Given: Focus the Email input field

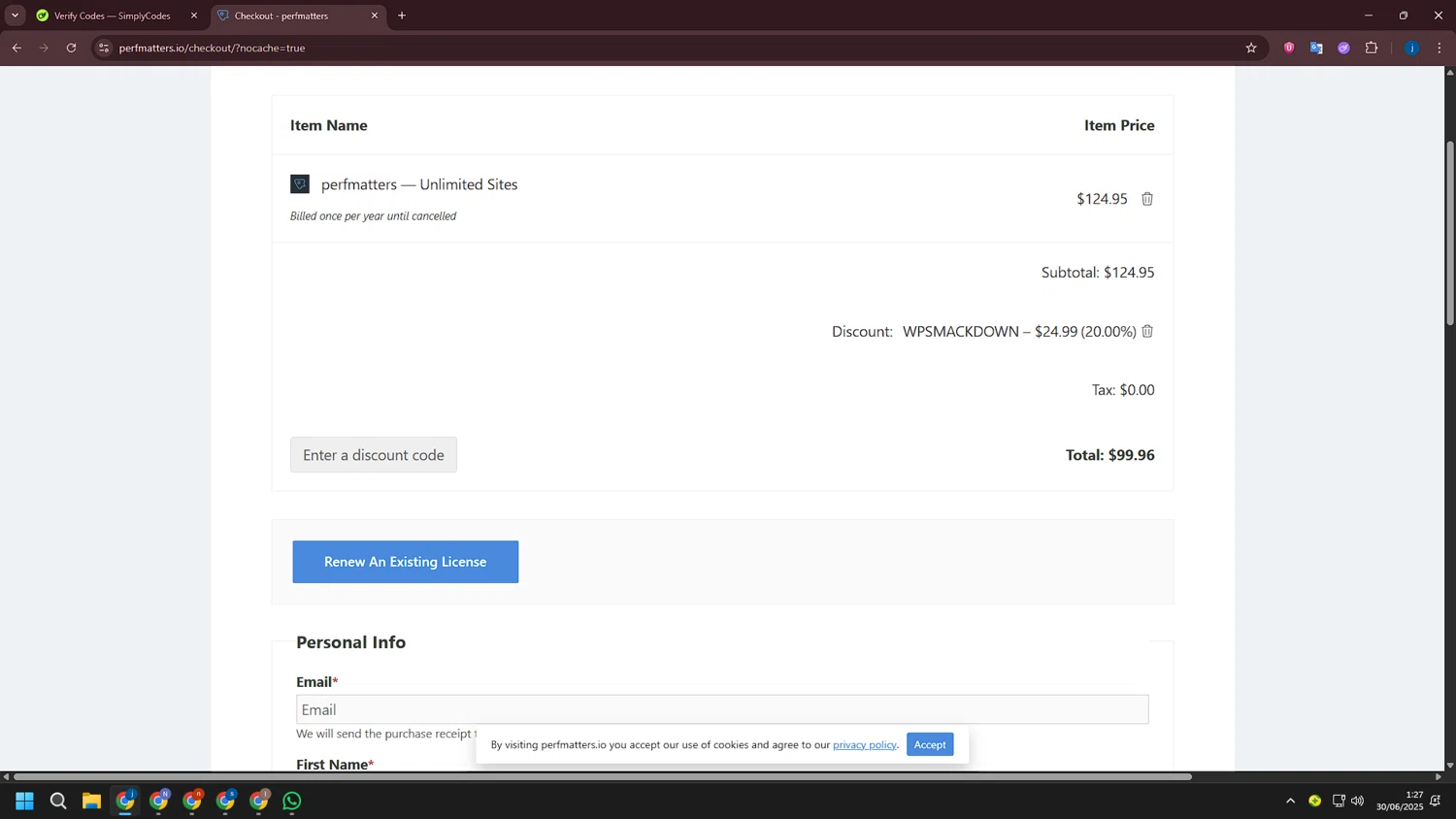Looking at the screenshot, I should 722,709.
